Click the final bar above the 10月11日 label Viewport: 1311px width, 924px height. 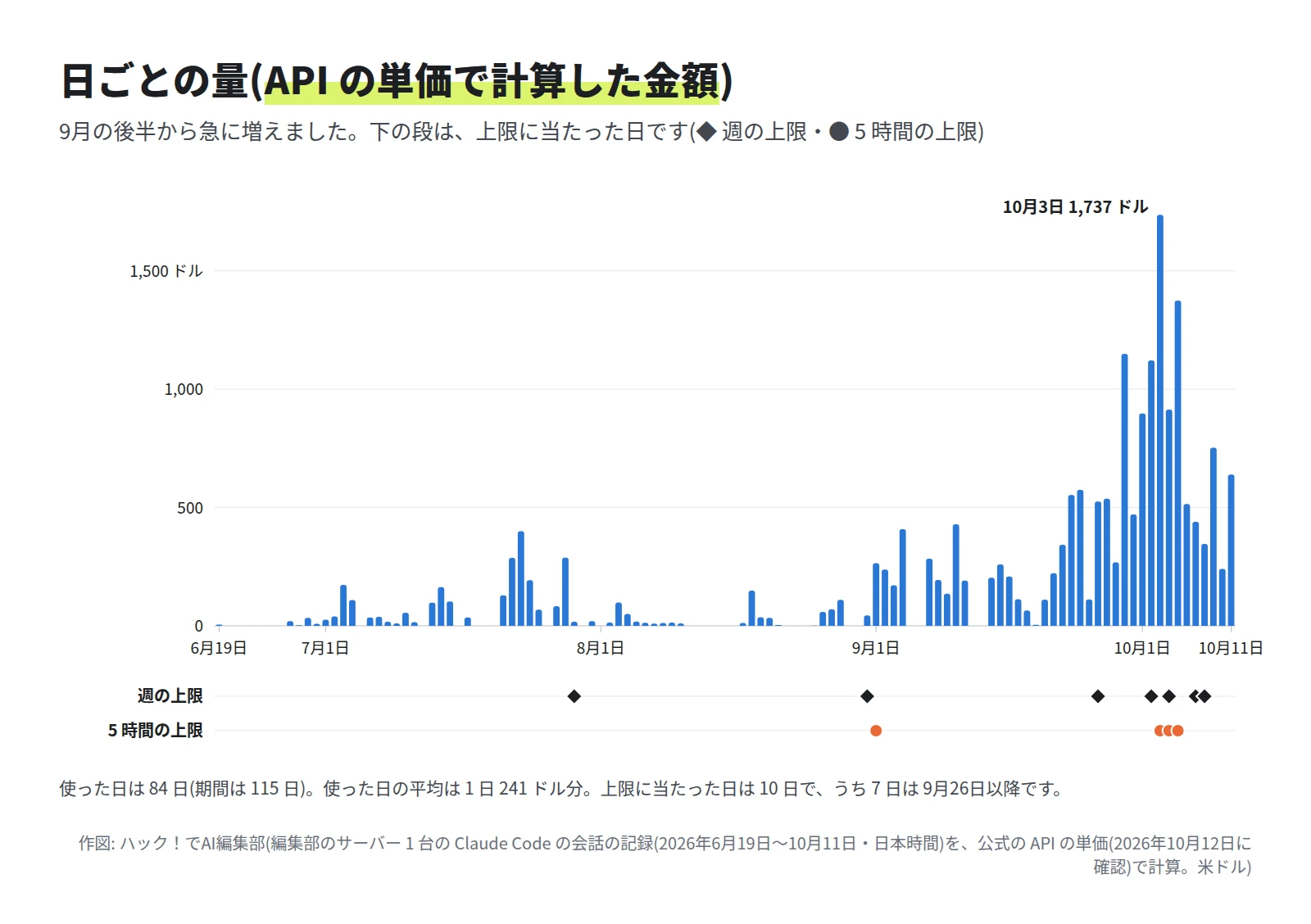pyautogui.click(x=1231, y=550)
